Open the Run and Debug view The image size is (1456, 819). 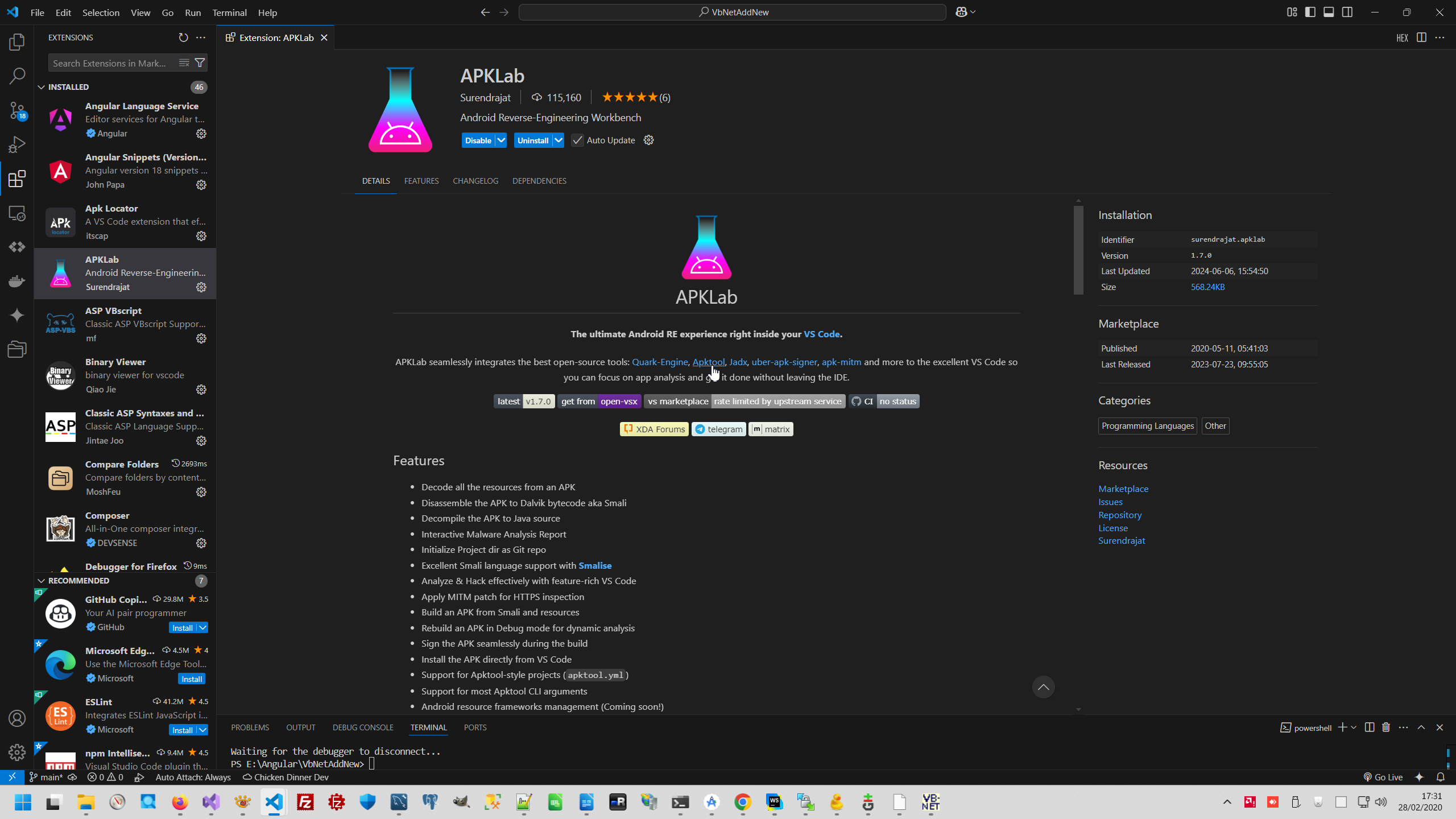pyautogui.click(x=16, y=144)
